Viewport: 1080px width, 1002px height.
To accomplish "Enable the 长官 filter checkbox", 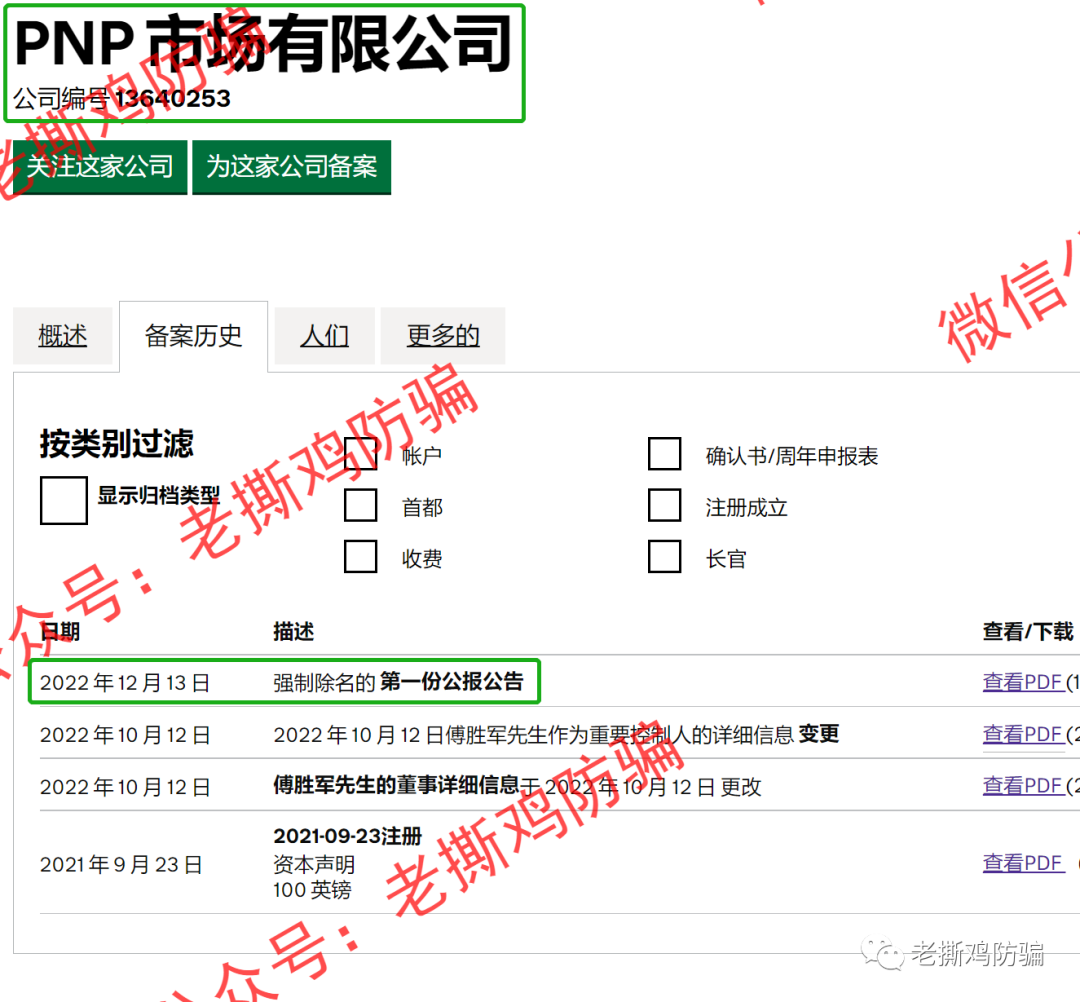I will (x=665, y=556).
